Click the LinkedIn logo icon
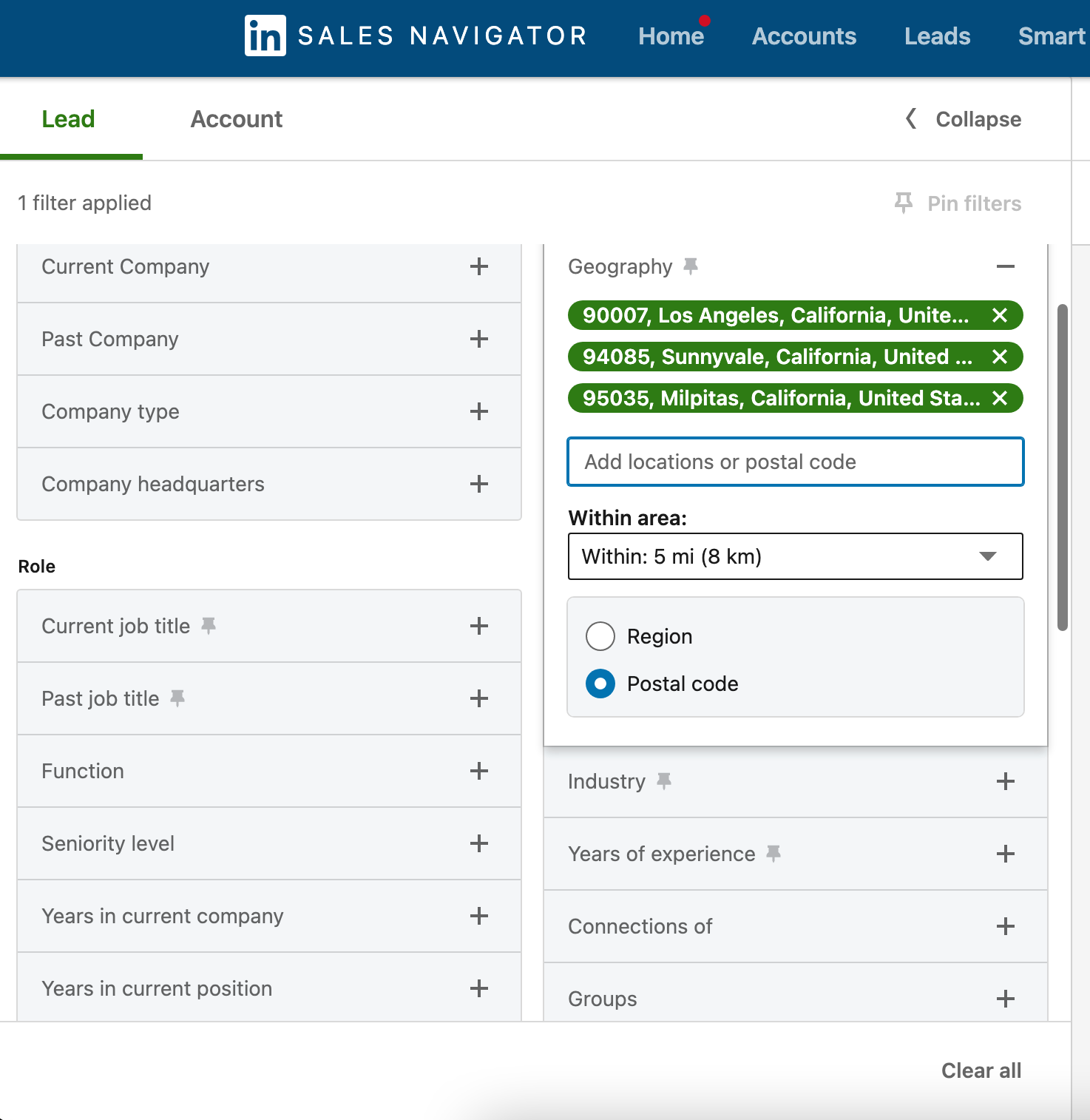Screen dimensions: 1090x1120 (x=265, y=36)
